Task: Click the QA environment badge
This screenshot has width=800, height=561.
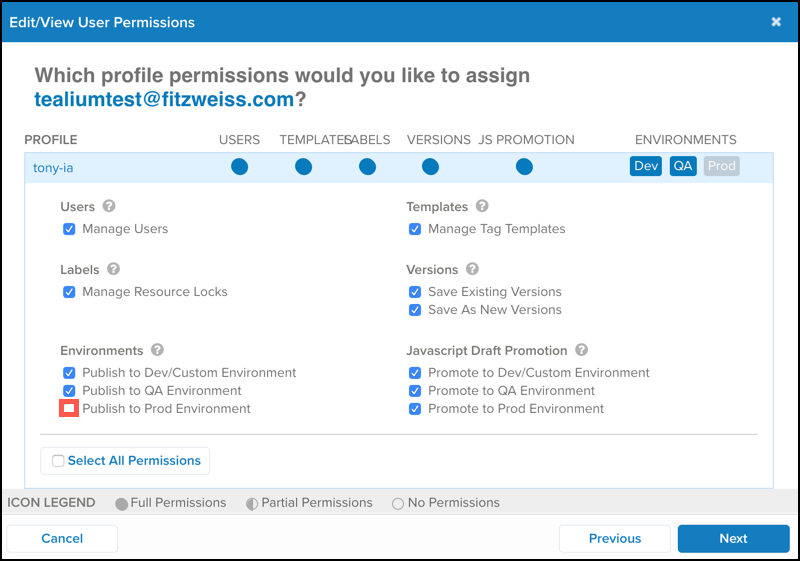Action: (683, 166)
